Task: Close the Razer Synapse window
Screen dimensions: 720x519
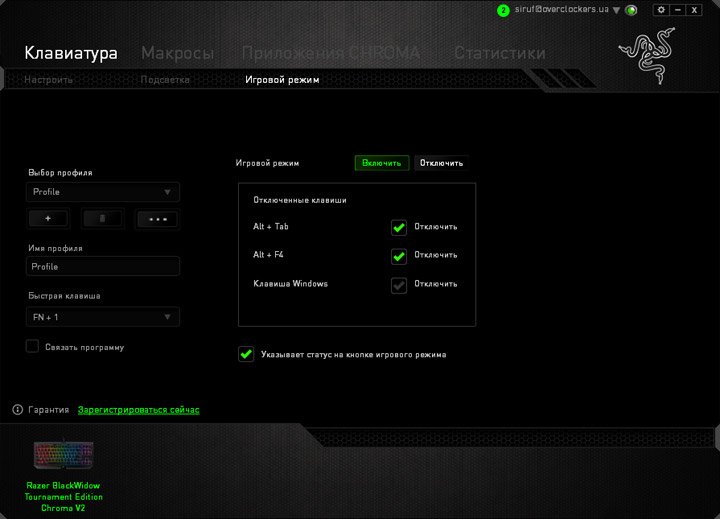Action: (x=694, y=10)
